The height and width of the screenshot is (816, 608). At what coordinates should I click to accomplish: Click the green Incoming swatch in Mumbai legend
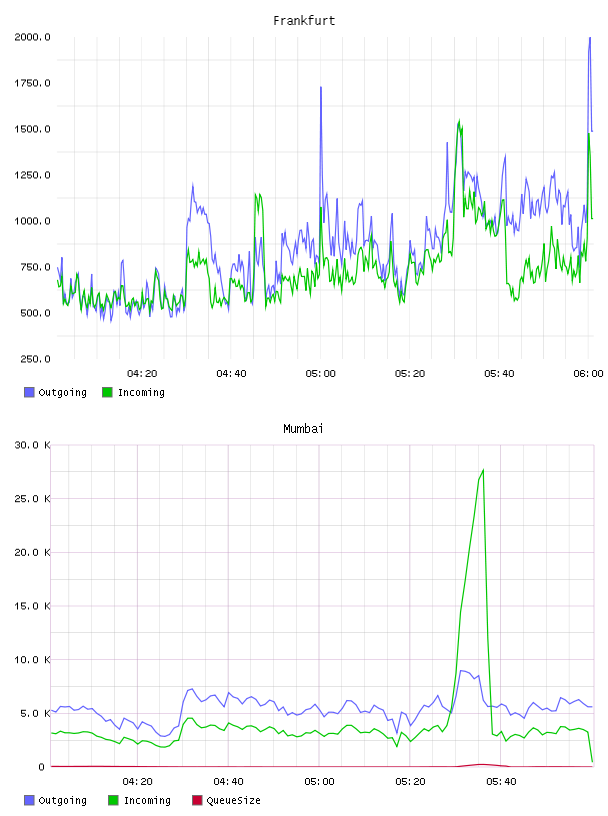113,800
